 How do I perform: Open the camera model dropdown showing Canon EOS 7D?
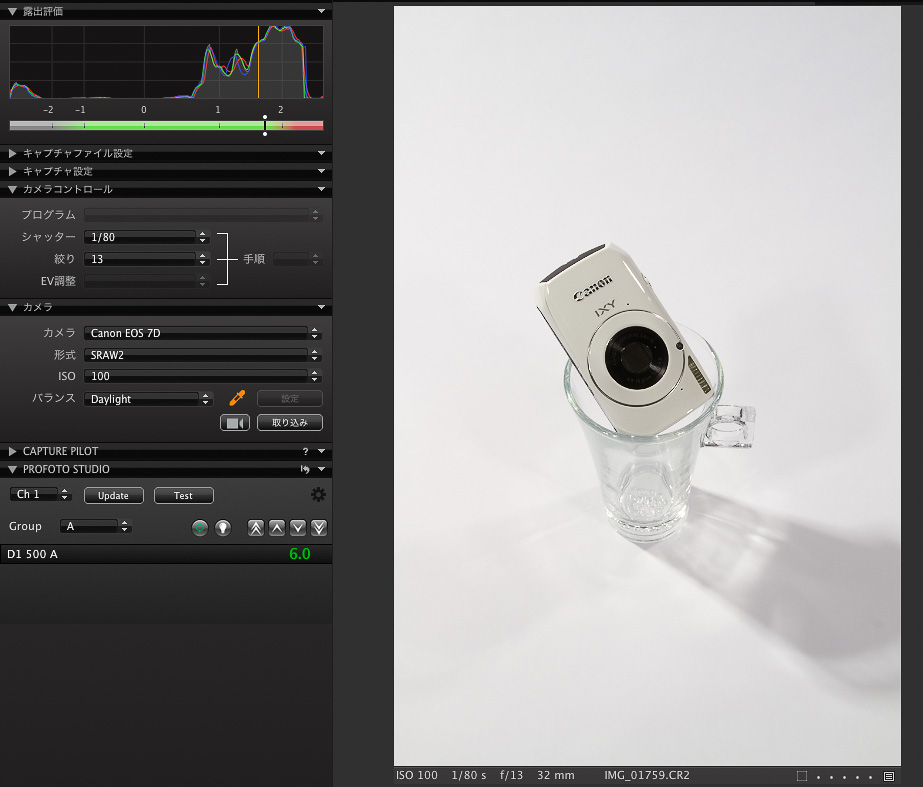coord(202,333)
